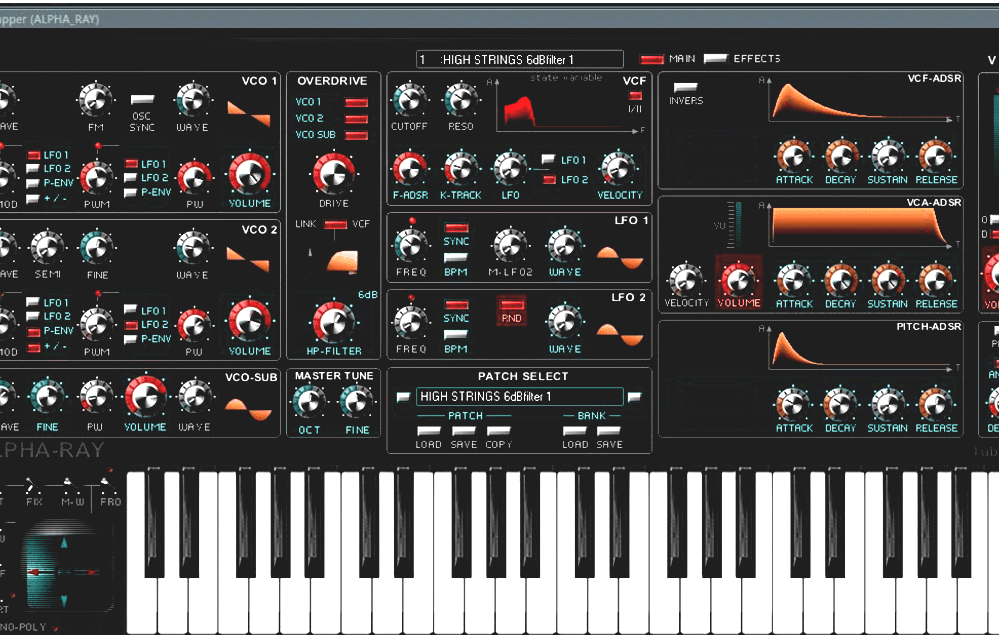This screenshot has width=999, height=635.
Task: Click the M-LFO2 knob in LFO 1
Action: 510,245
